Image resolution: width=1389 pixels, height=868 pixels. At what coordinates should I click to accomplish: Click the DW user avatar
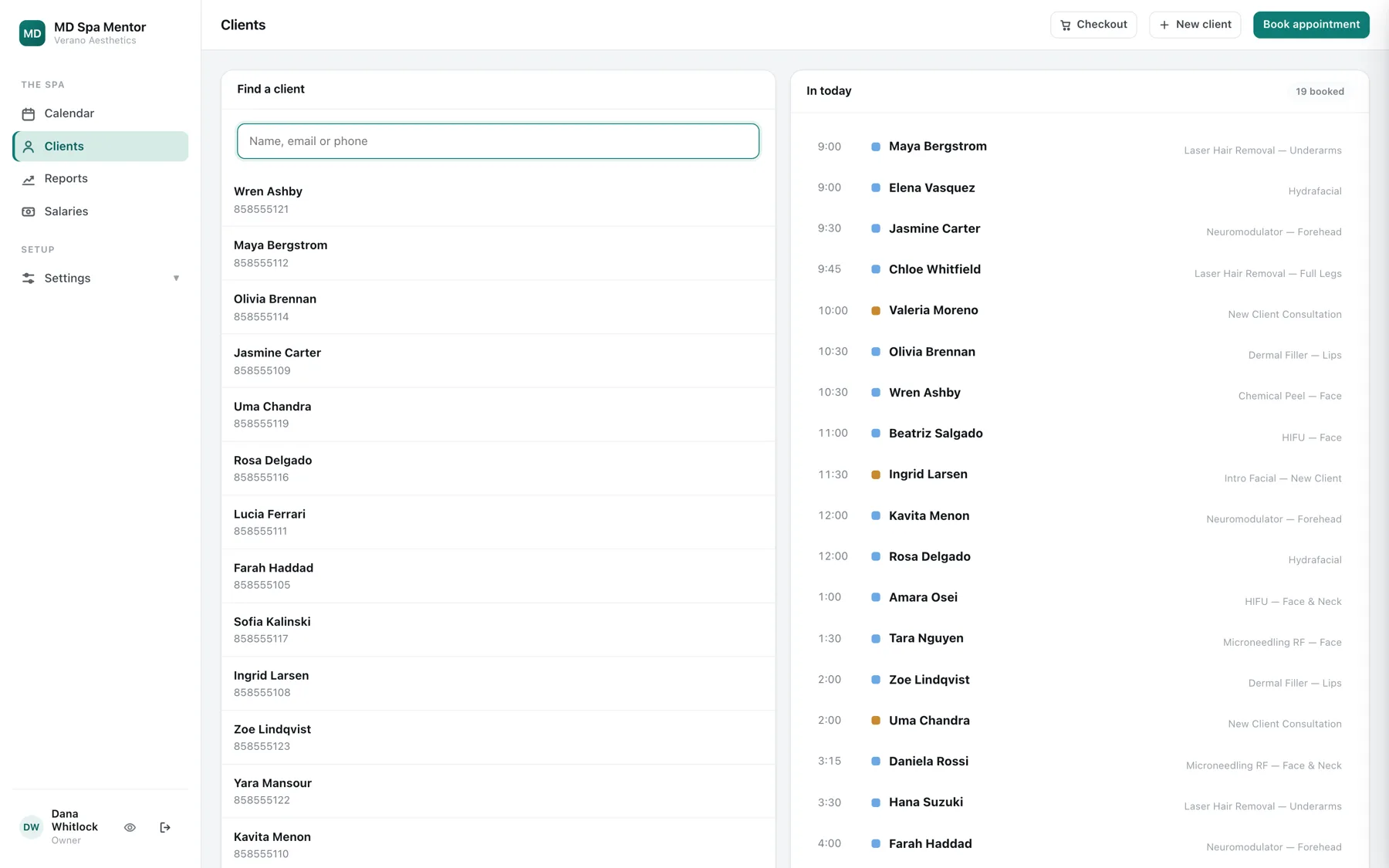(x=32, y=827)
